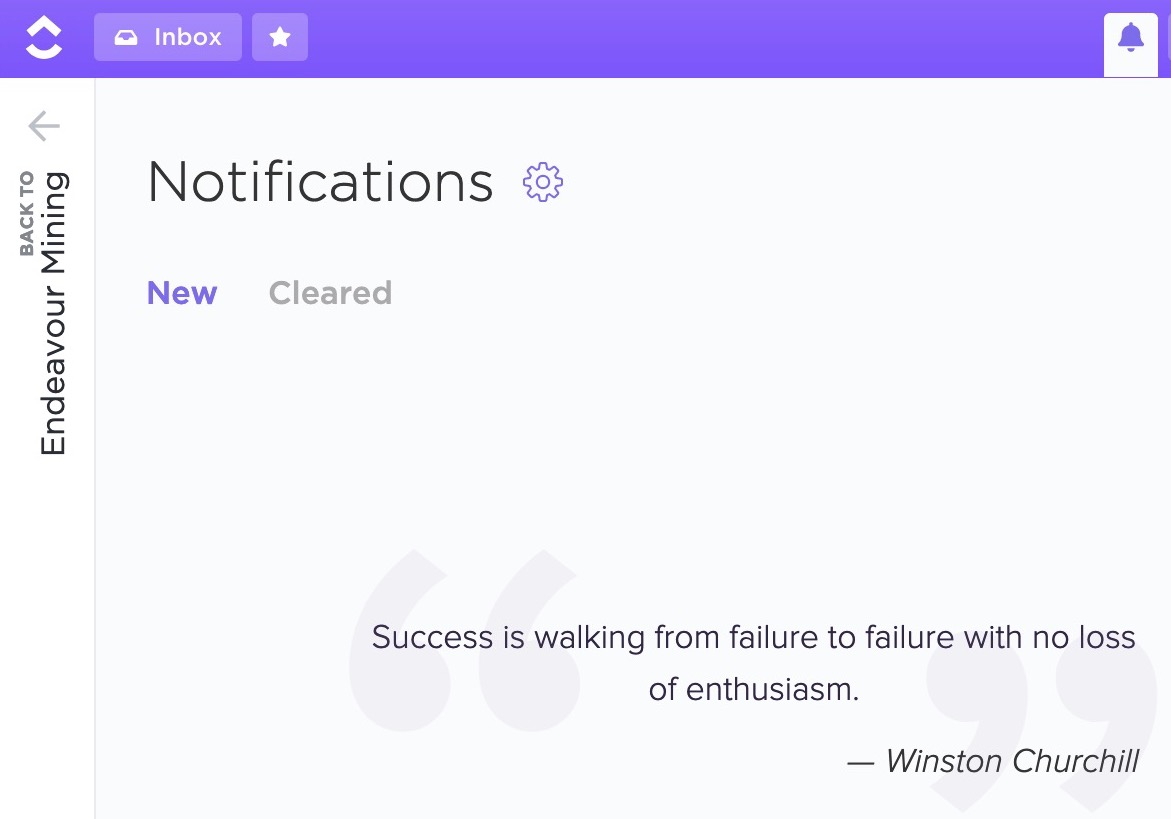Toggle back to New notifications
The width and height of the screenshot is (1171, 819).
tap(181, 293)
